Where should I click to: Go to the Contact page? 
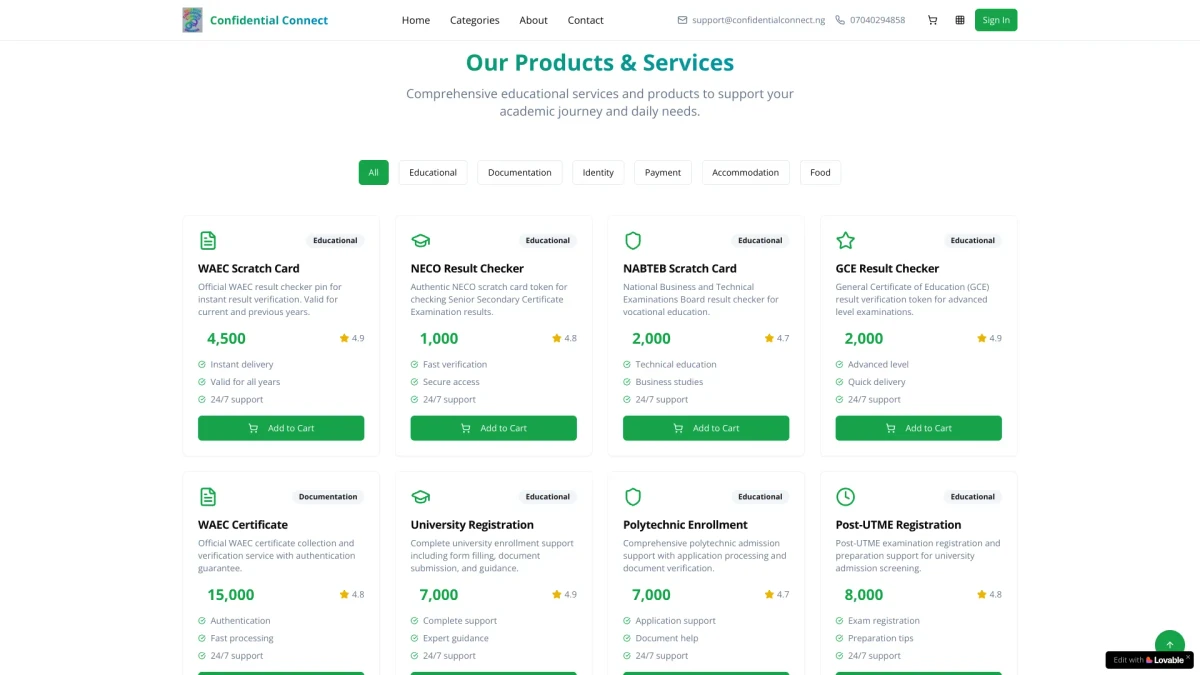tap(585, 20)
